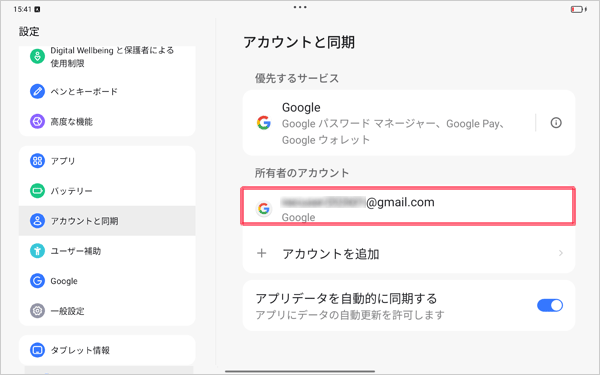Disable automatic app data sync switch
The image size is (600, 375).
pyautogui.click(x=550, y=305)
